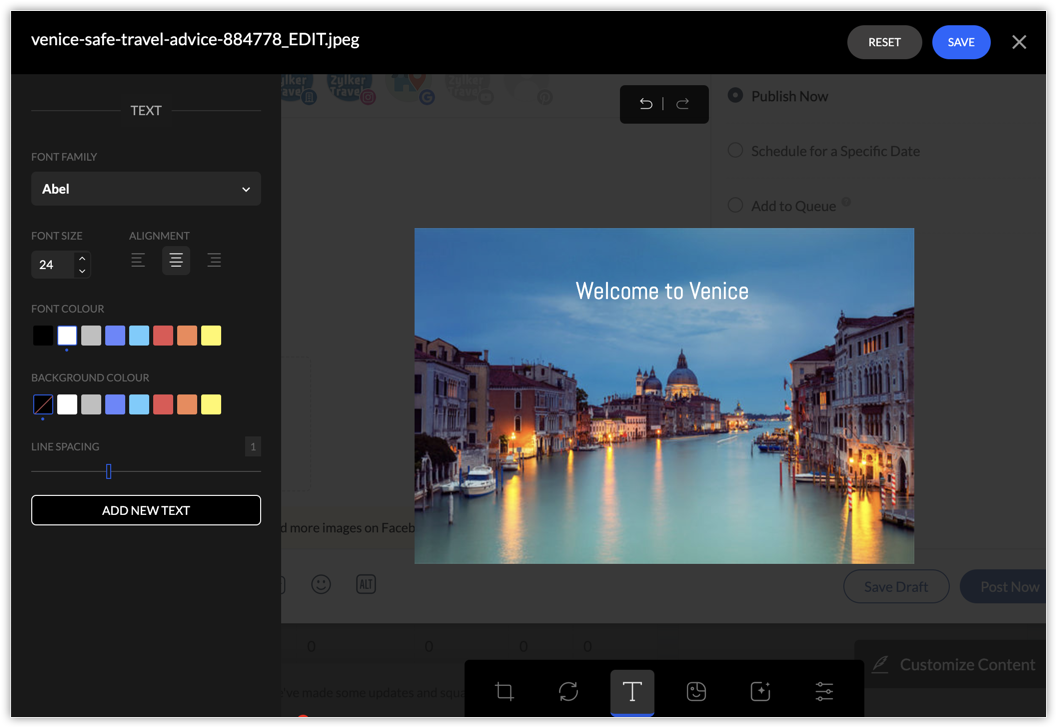Select the Text tool icon
Screen dimensions: 1057x728
click(632, 692)
